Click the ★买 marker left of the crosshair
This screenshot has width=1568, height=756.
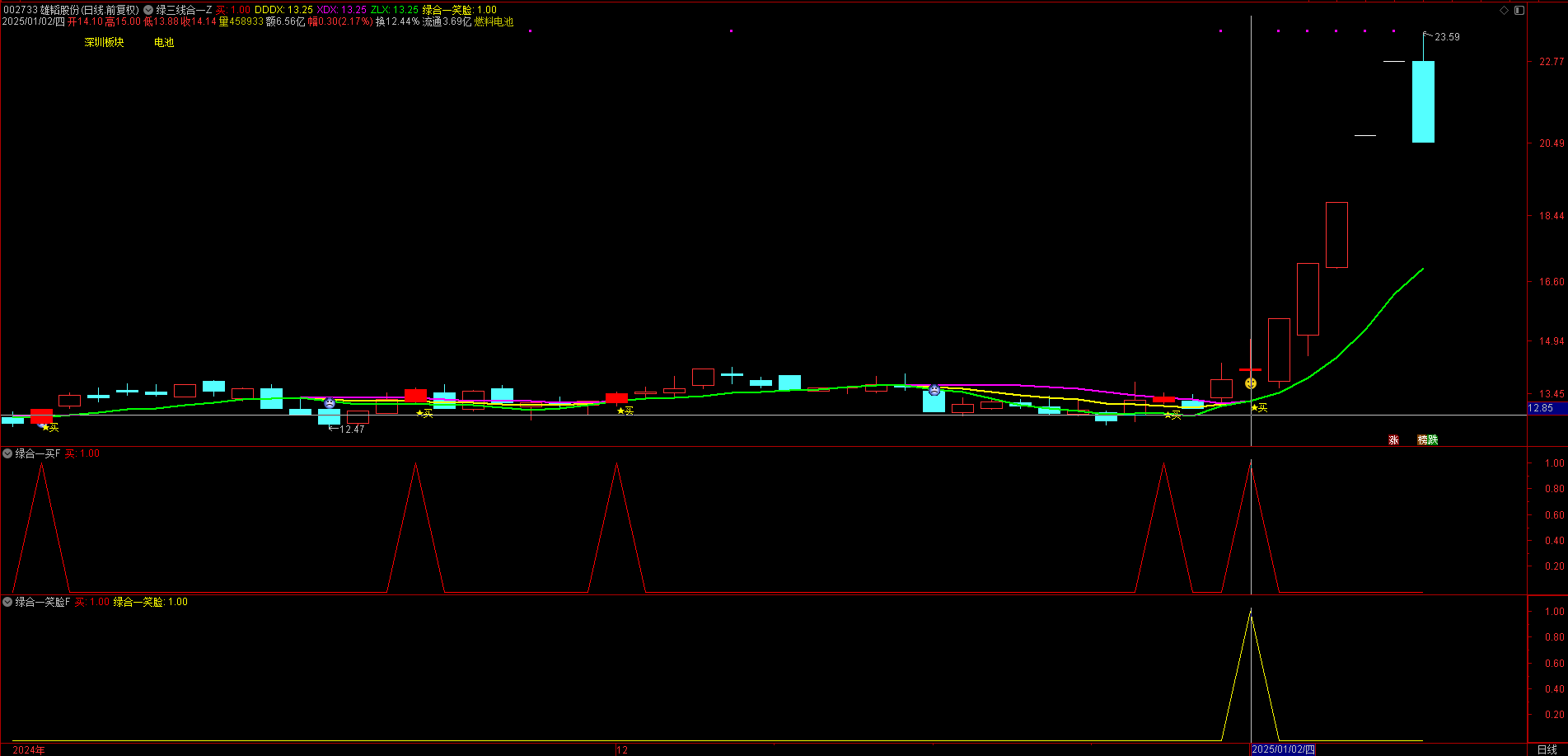click(1172, 415)
